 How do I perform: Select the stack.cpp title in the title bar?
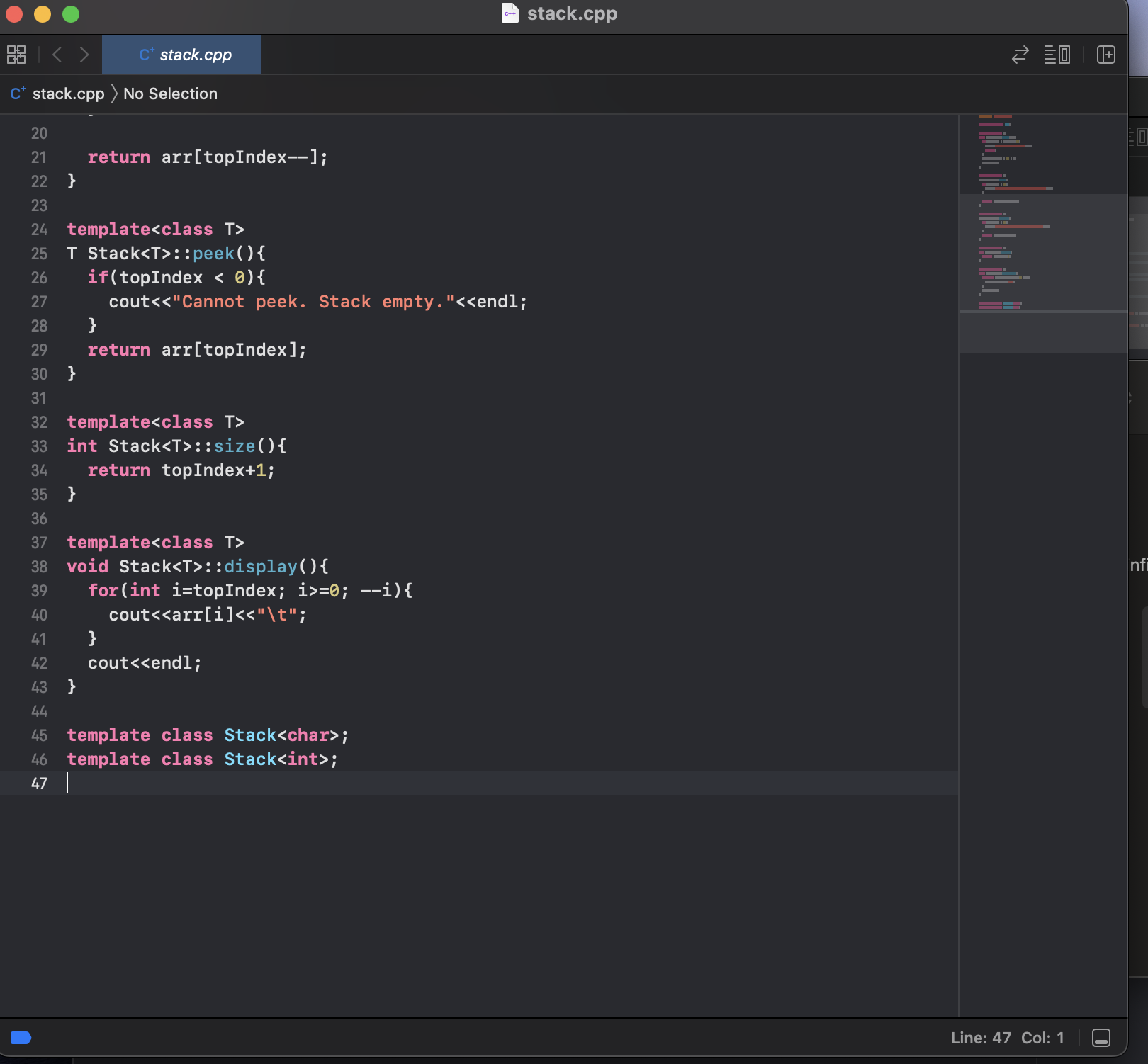coord(571,13)
